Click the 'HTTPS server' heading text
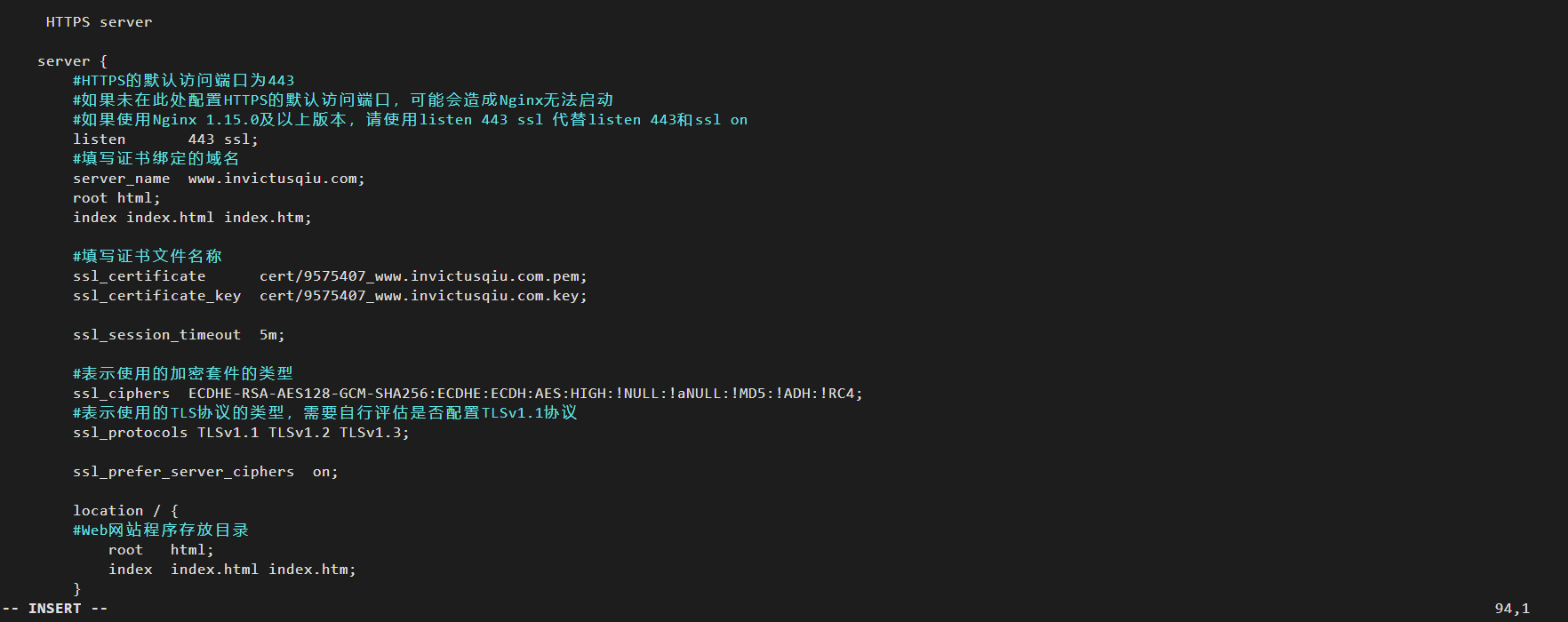1568x622 pixels. (x=99, y=22)
